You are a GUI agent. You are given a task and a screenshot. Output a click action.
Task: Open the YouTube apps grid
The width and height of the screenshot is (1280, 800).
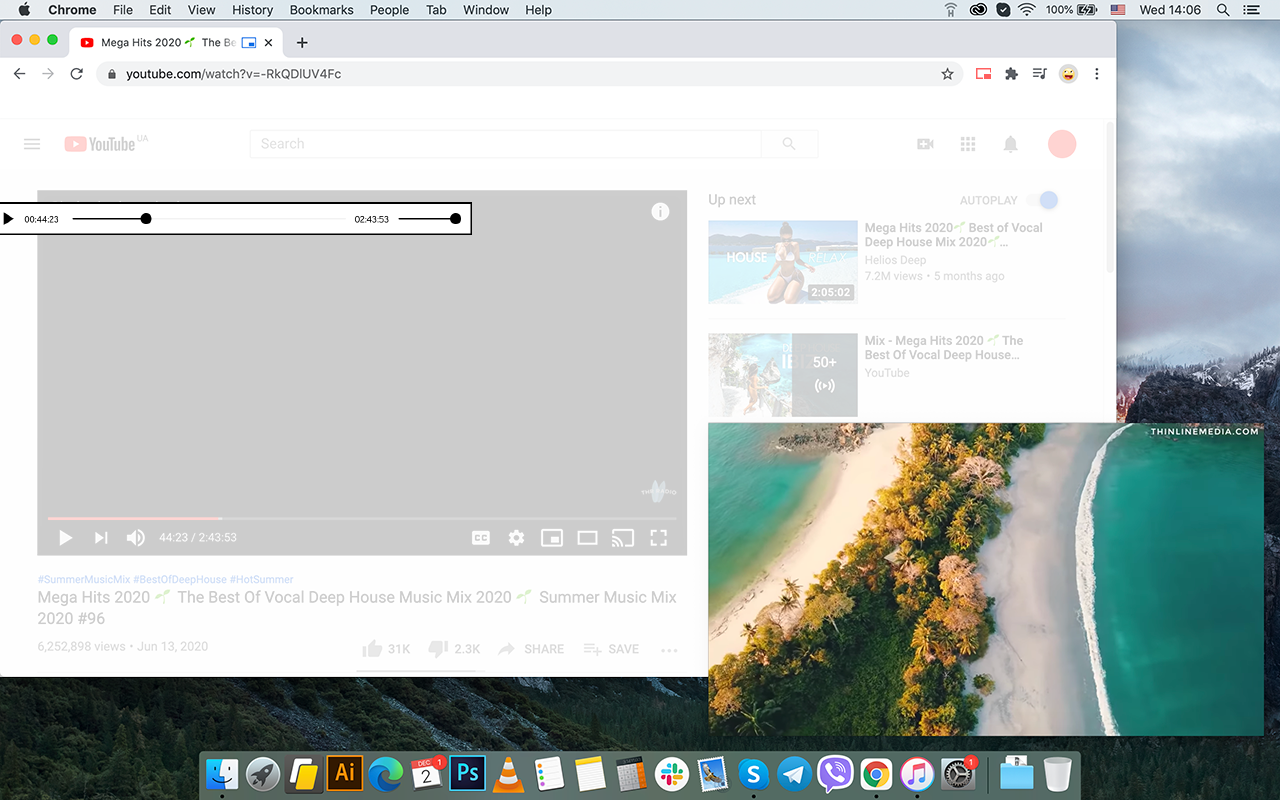click(967, 144)
